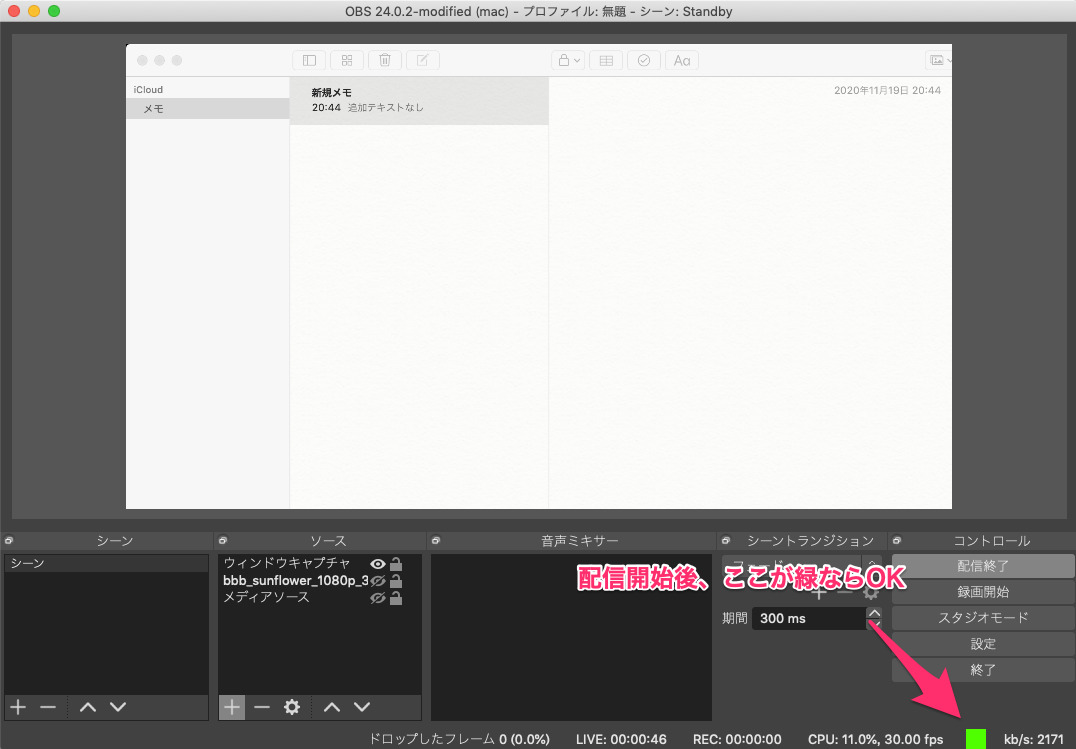Click the ドロップしたフレーム 0 (0.0%) status text
Screen dimensions: 1076x749
(459, 739)
